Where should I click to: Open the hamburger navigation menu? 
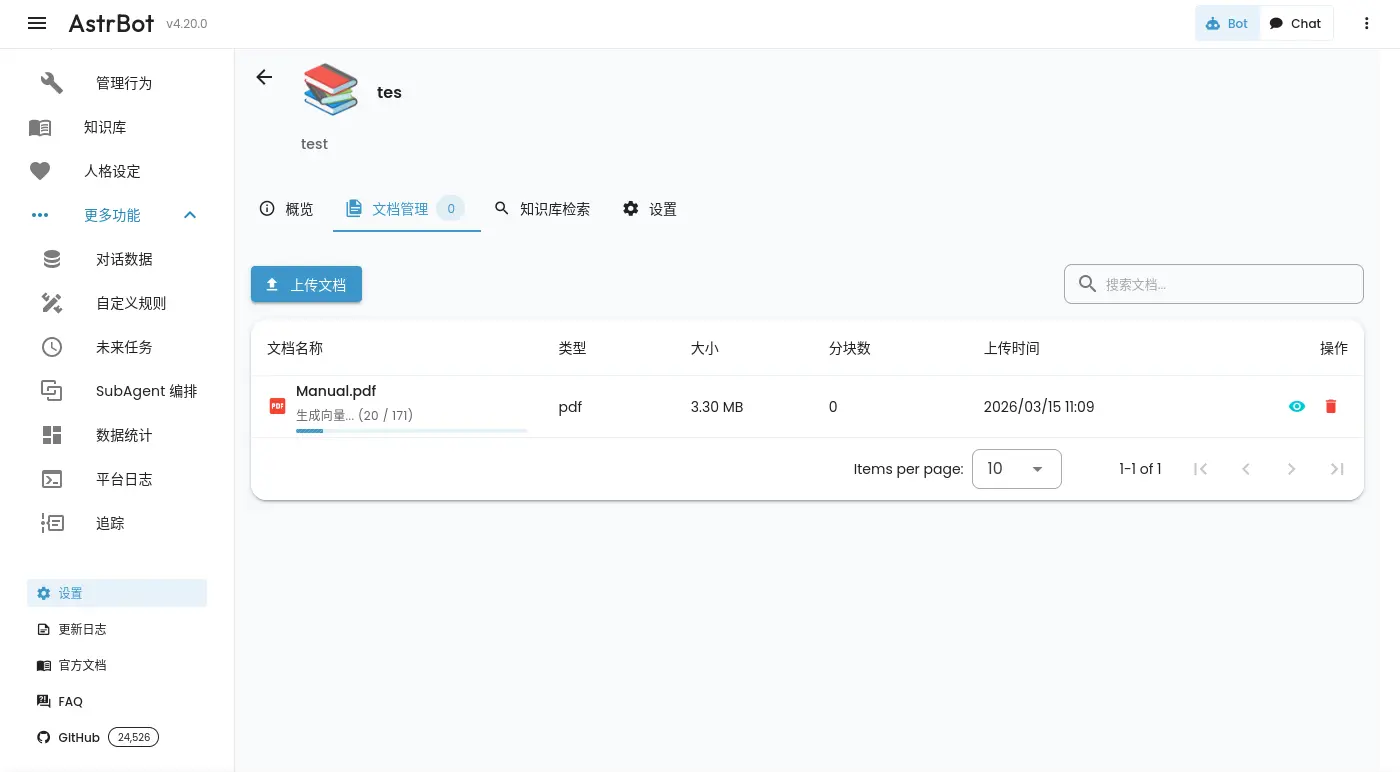[37, 23]
